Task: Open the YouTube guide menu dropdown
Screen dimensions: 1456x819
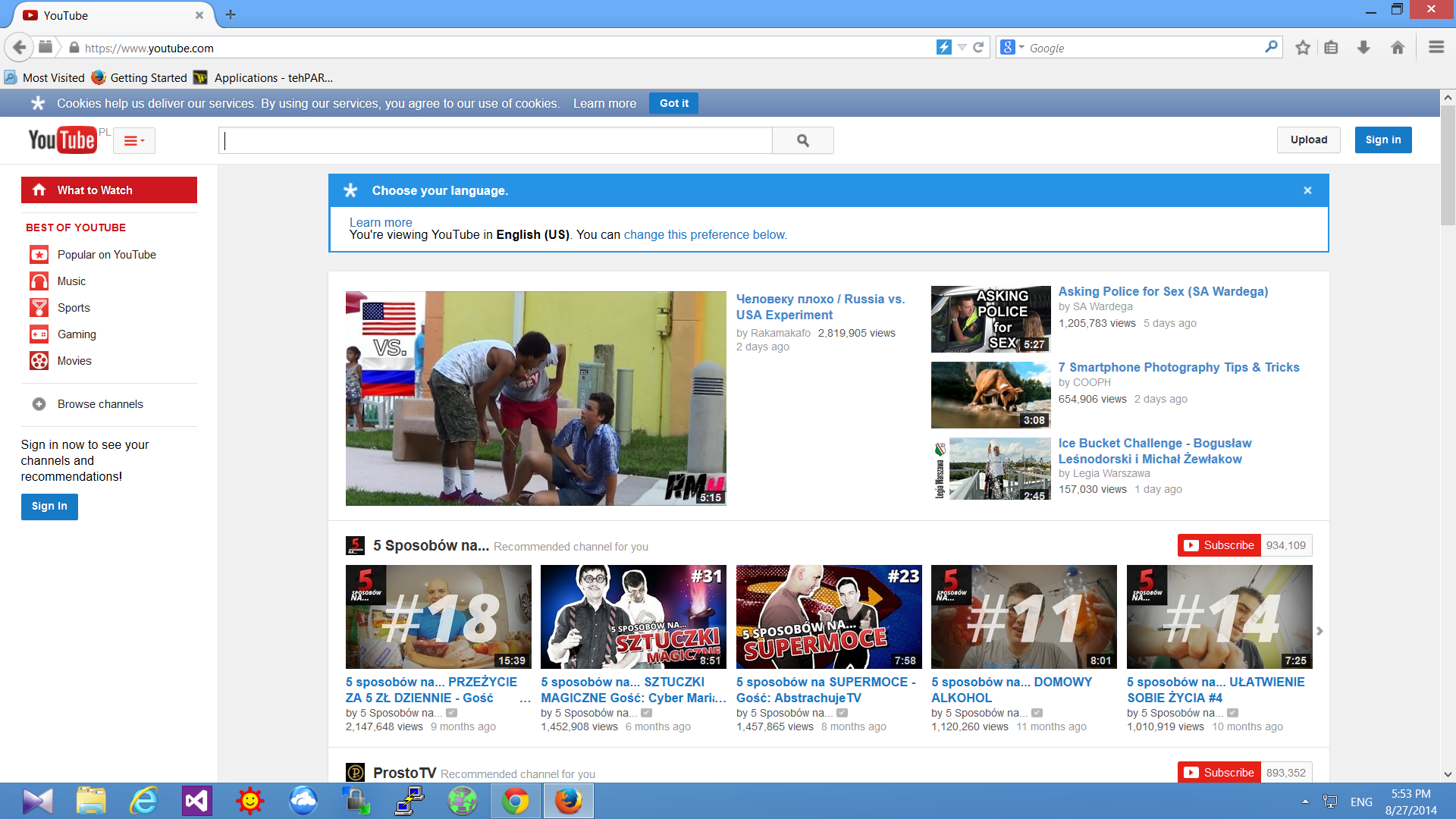Action: [x=134, y=140]
